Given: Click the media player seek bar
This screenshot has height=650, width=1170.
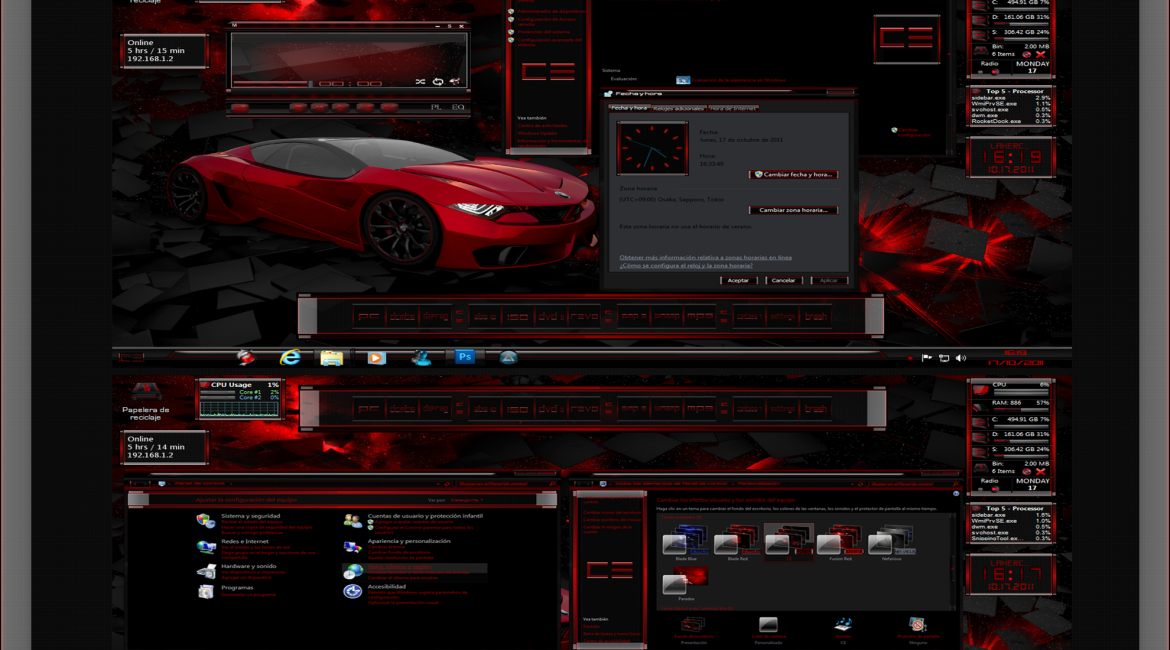Looking at the screenshot, I should pos(270,84).
